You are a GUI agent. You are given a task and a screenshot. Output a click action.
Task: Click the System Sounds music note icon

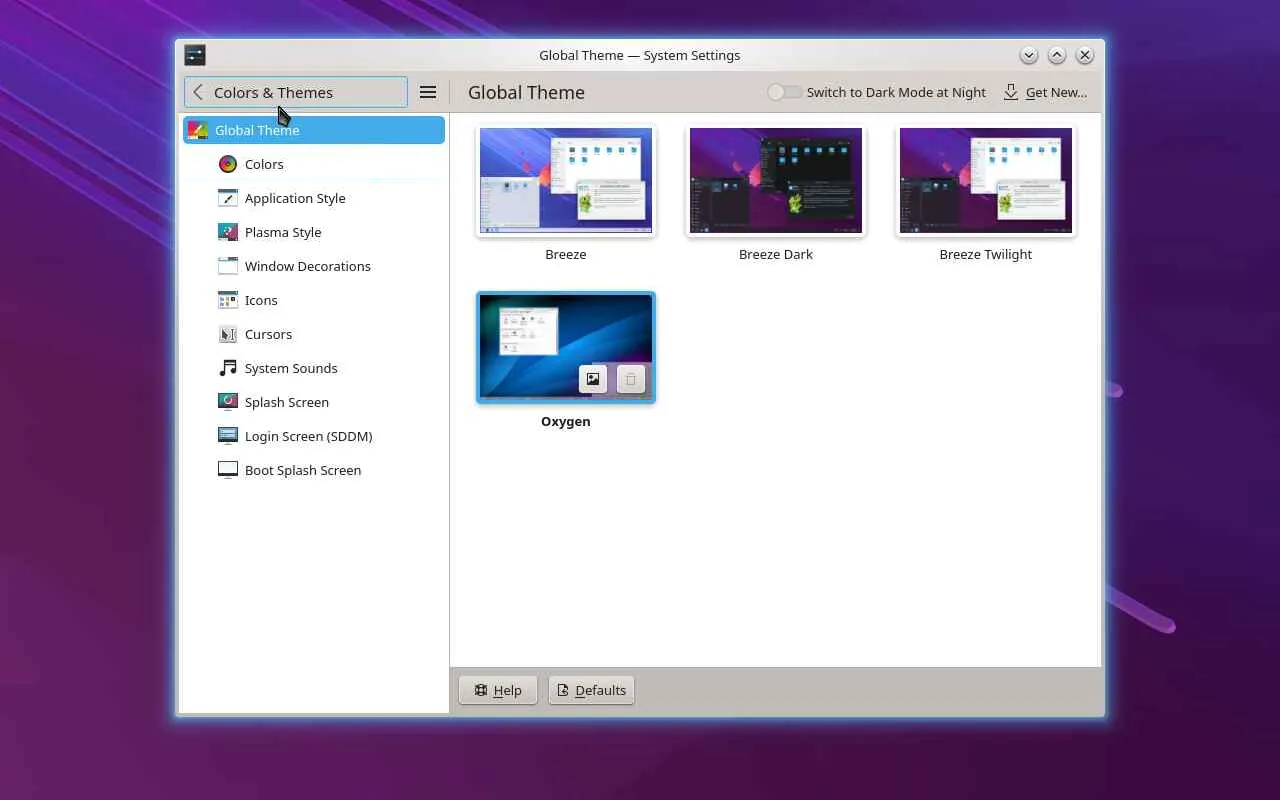coord(228,368)
